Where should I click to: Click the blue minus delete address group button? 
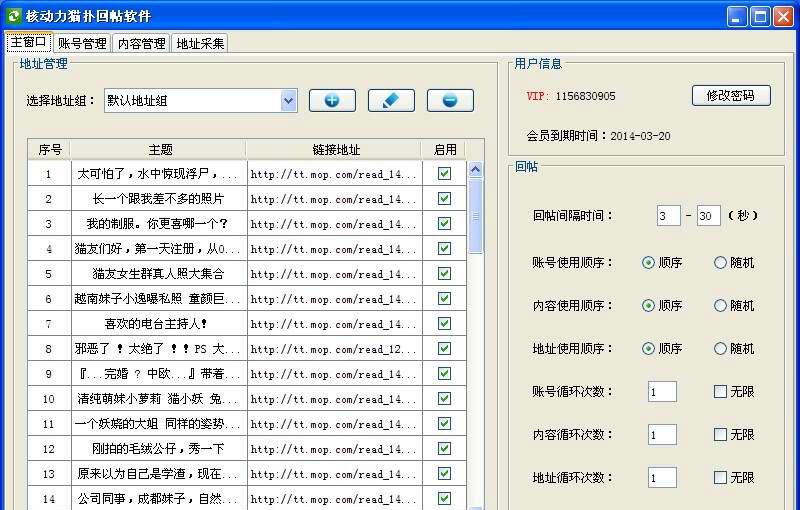point(450,100)
